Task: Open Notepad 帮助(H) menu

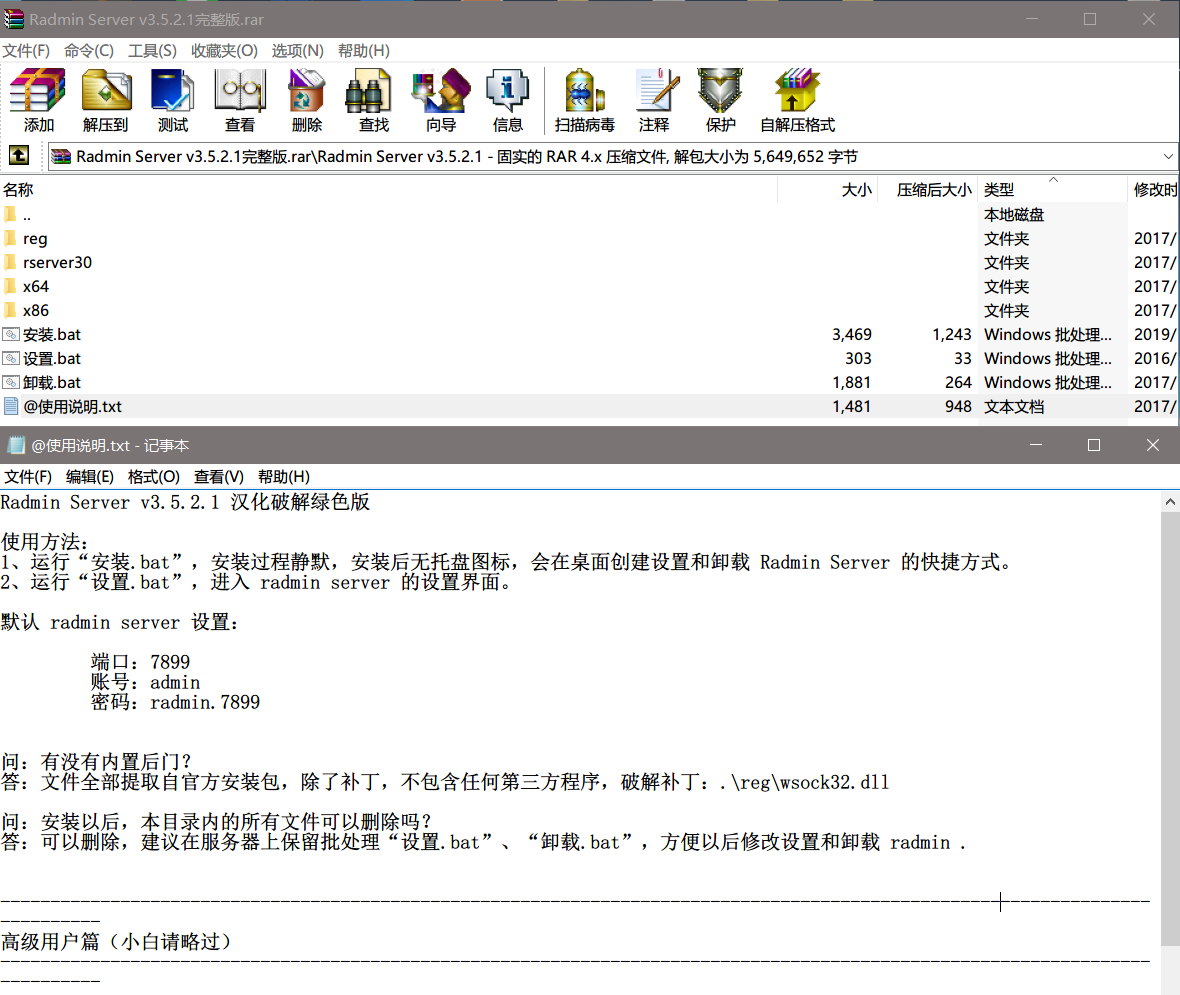Action: [284, 476]
